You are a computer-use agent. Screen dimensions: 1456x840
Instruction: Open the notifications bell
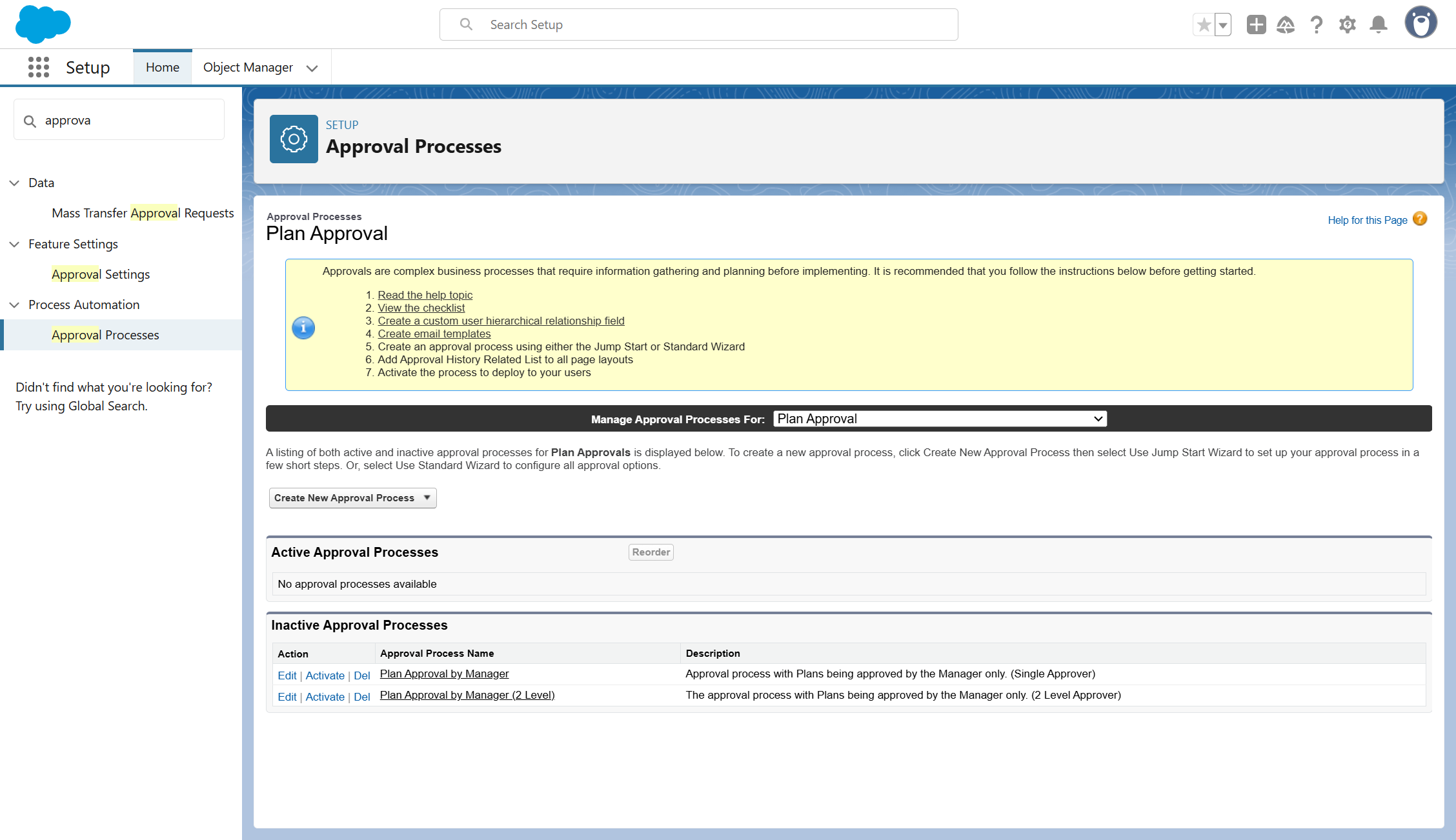[x=1379, y=25]
